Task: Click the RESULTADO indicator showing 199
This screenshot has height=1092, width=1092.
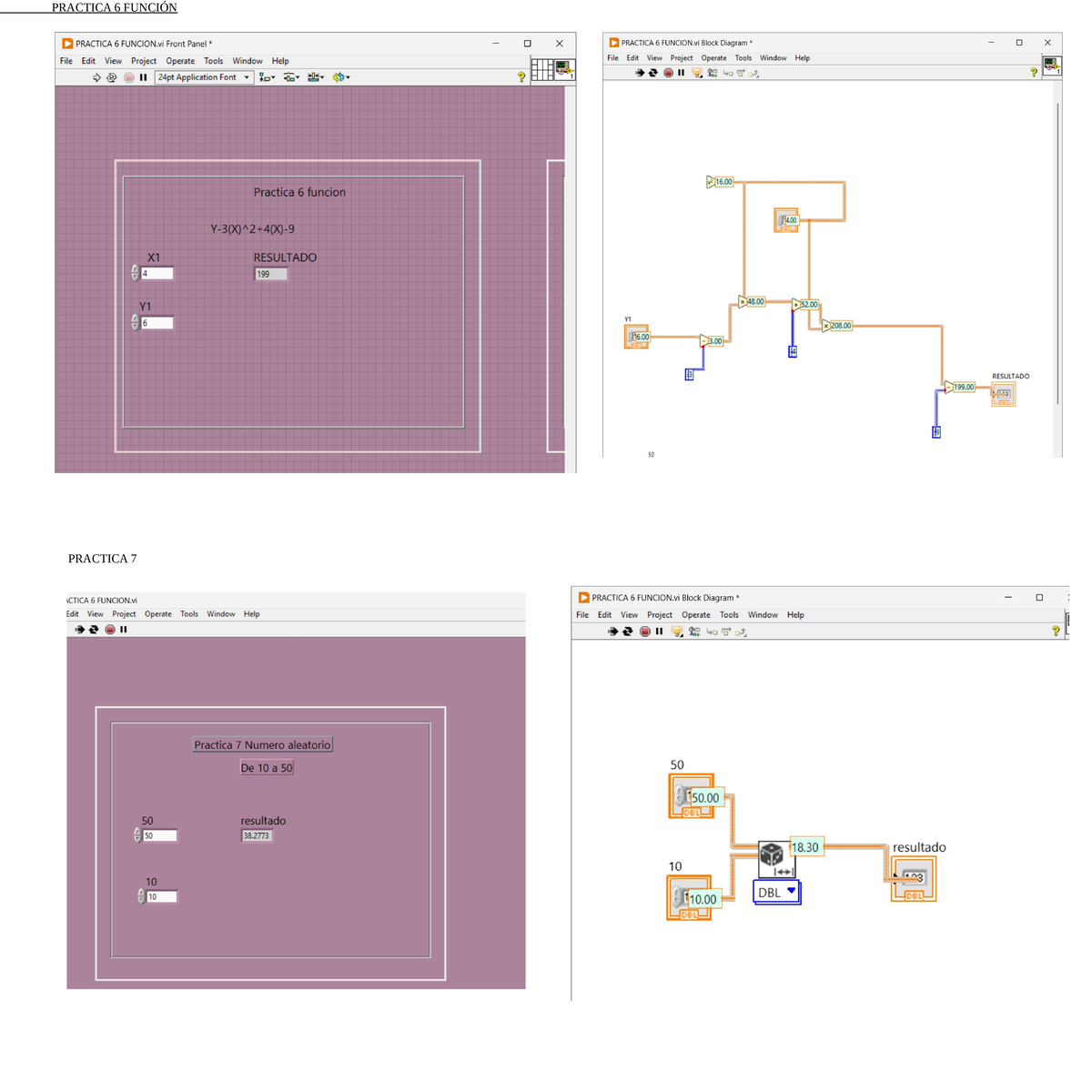Action: pos(269,273)
